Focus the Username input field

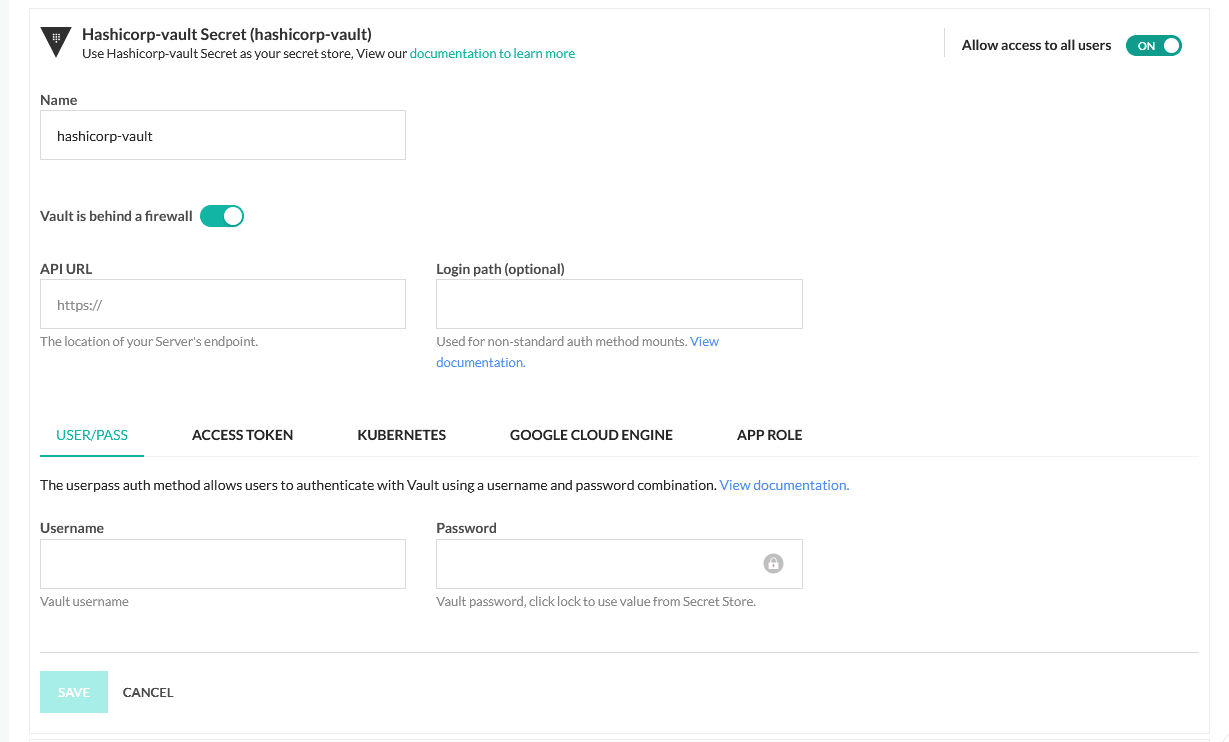click(223, 564)
